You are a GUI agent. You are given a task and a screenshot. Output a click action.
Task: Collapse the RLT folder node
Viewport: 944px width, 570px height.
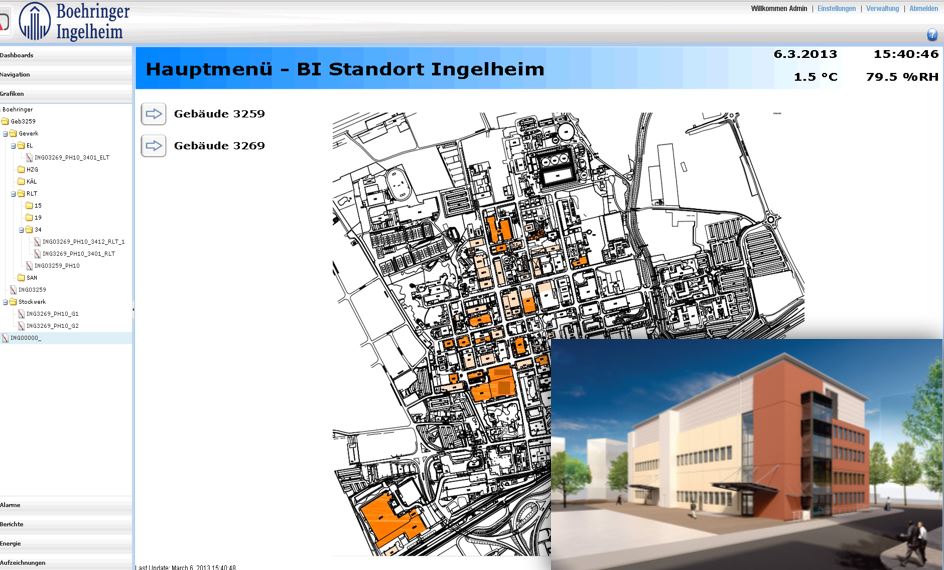[x=13, y=194]
